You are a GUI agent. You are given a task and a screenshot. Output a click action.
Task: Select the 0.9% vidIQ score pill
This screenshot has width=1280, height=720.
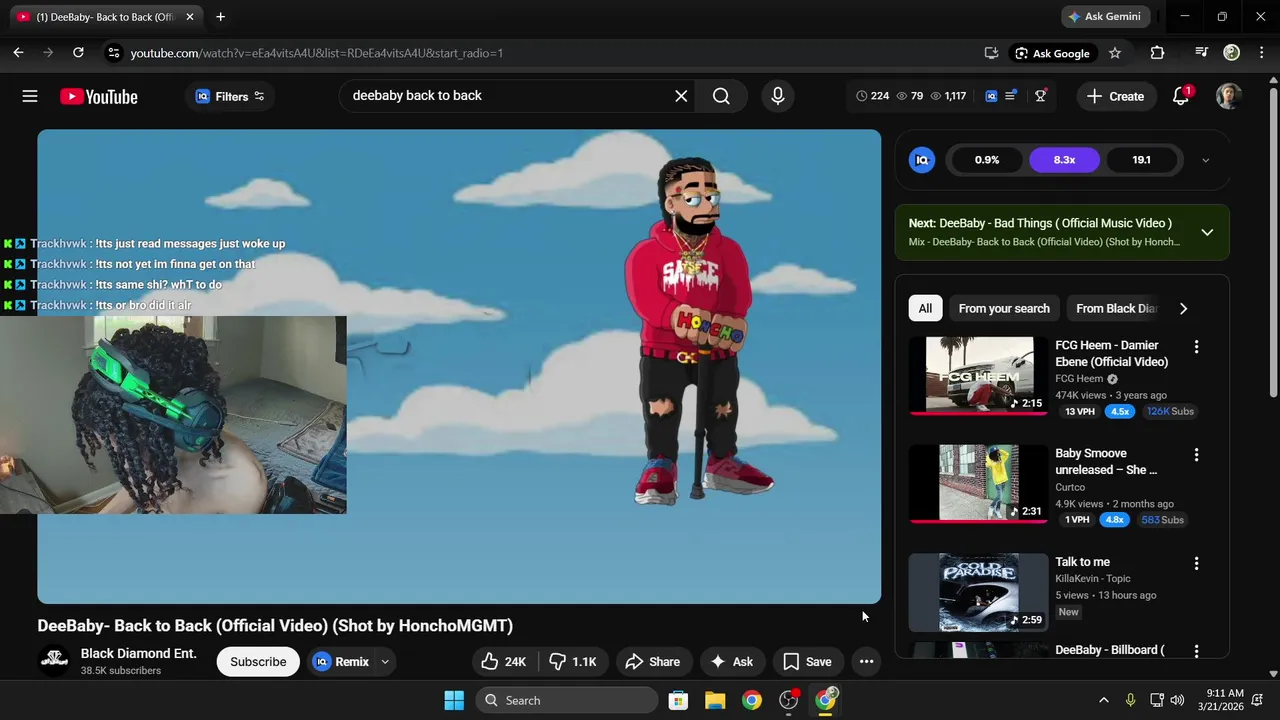987,160
